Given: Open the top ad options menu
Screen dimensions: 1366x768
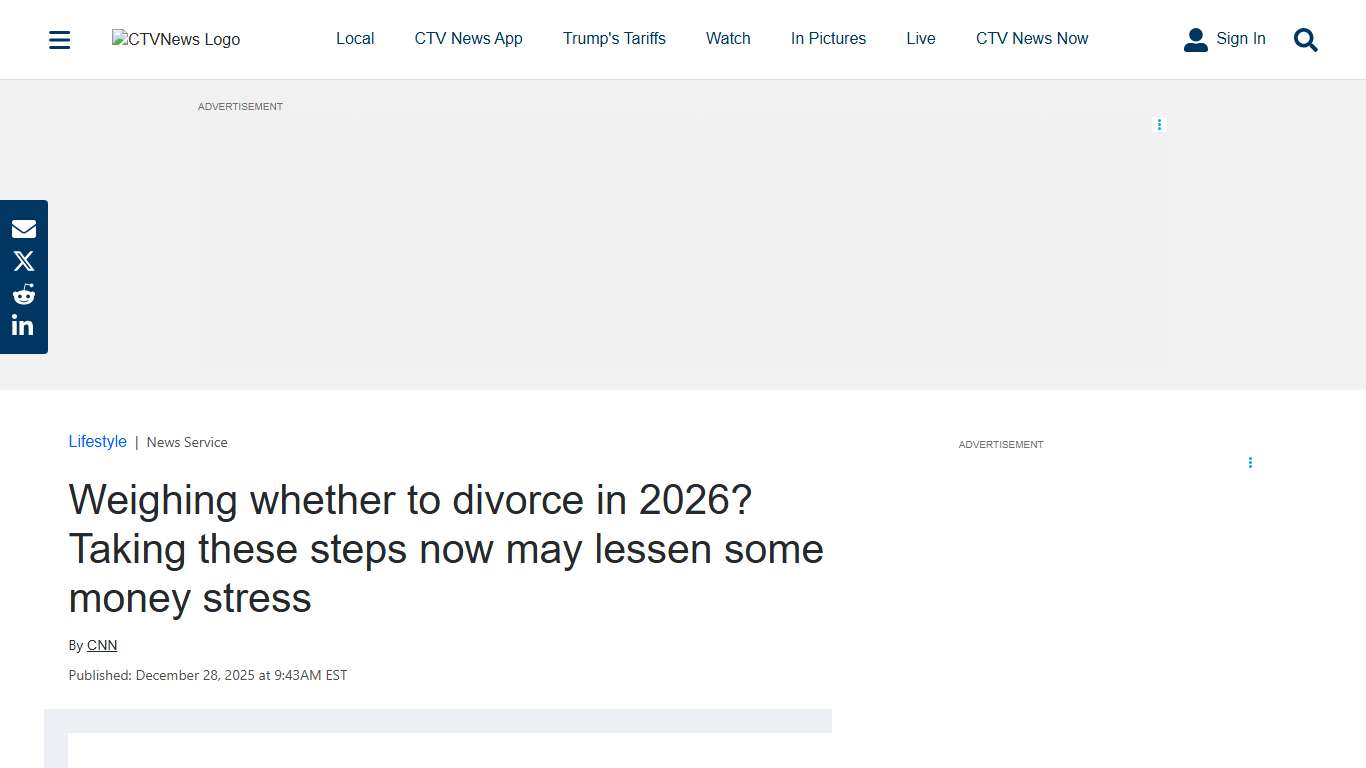Looking at the screenshot, I should point(1159,124).
